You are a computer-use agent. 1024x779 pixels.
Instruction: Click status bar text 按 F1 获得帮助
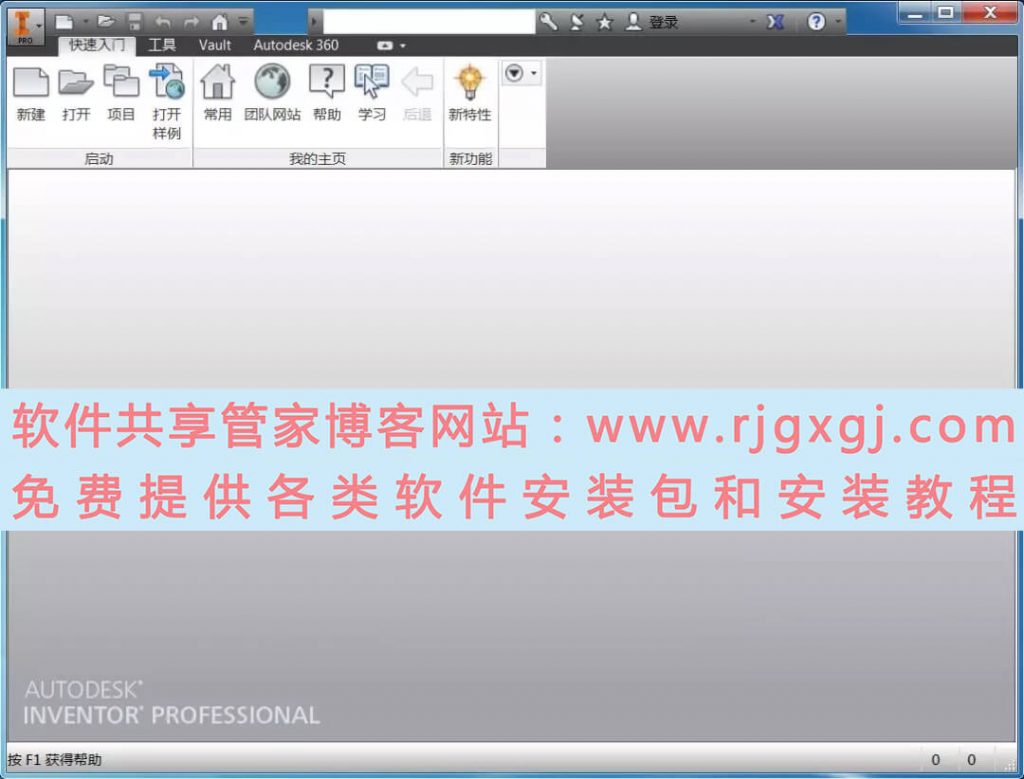[55, 759]
